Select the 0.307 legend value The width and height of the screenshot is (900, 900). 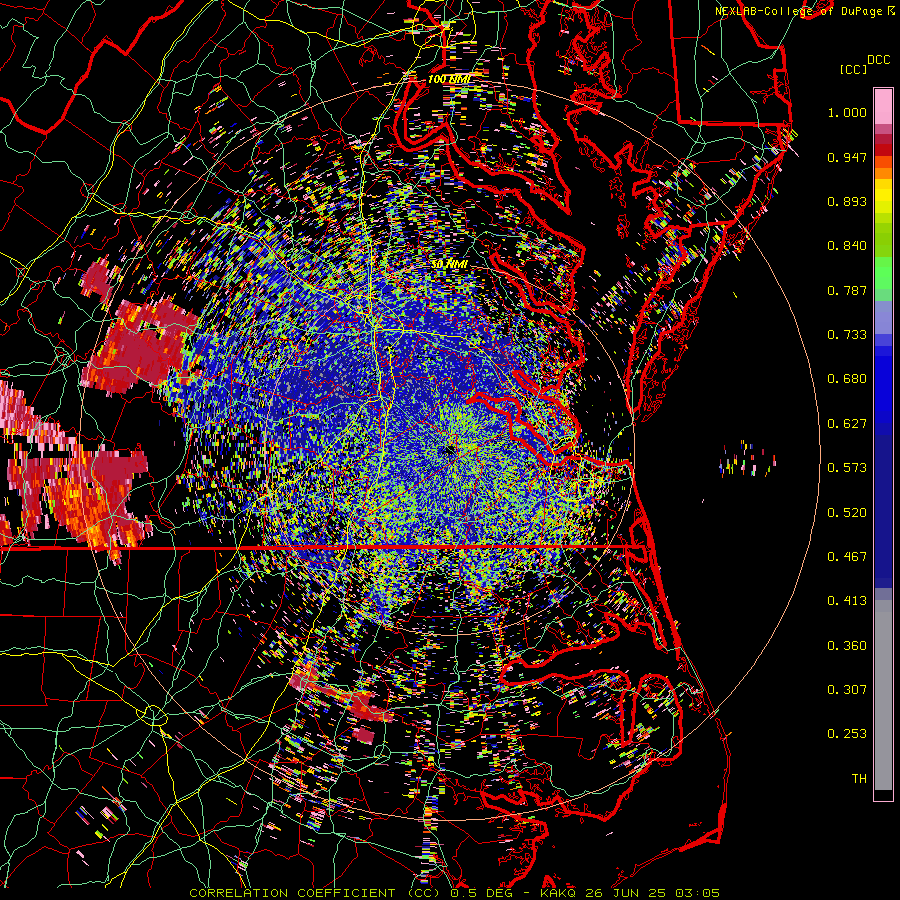click(x=847, y=690)
